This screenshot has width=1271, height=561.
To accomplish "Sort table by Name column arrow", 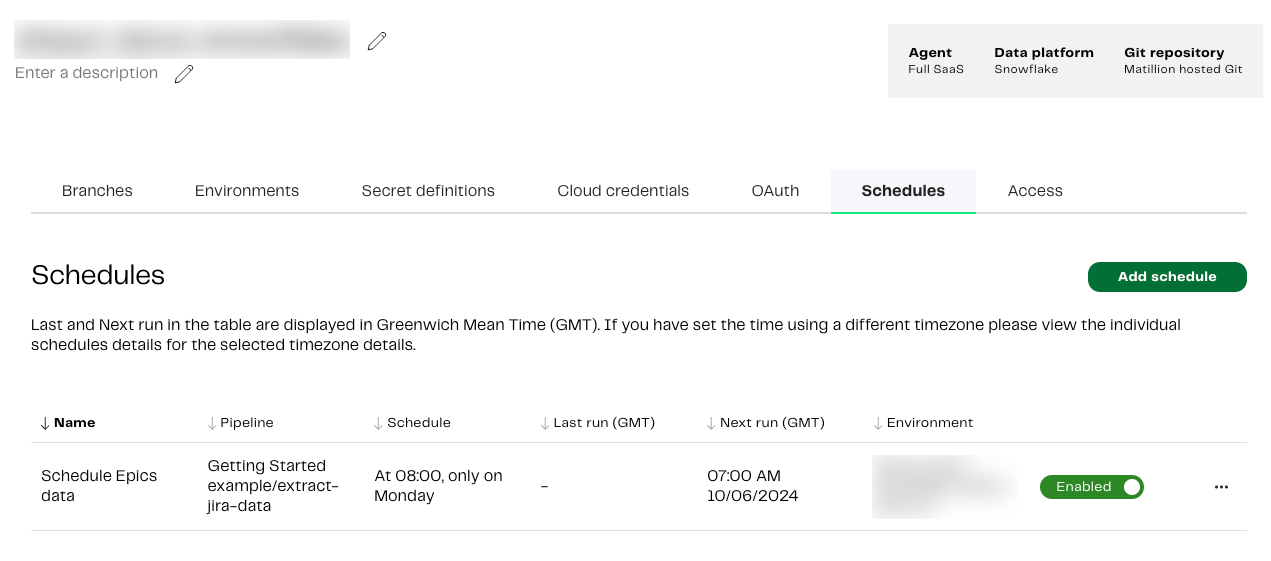I will click(45, 423).
